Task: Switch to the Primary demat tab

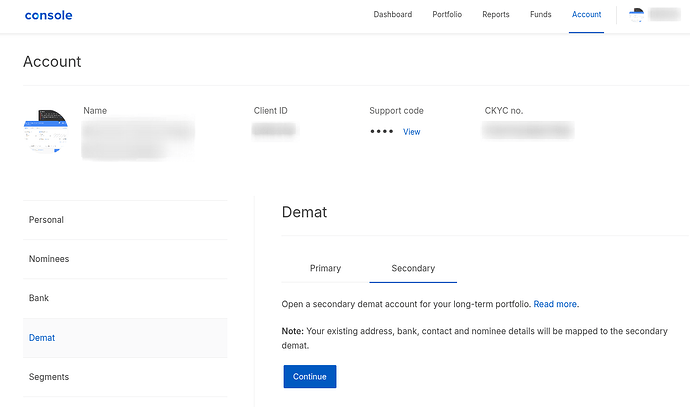Action: [x=325, y=268]
